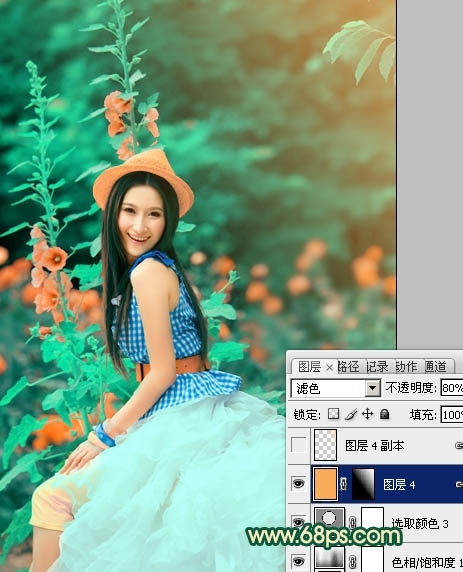Close the 图层 tab with its X
Viewport: 463px width, 572px height.
pos(329,367)
